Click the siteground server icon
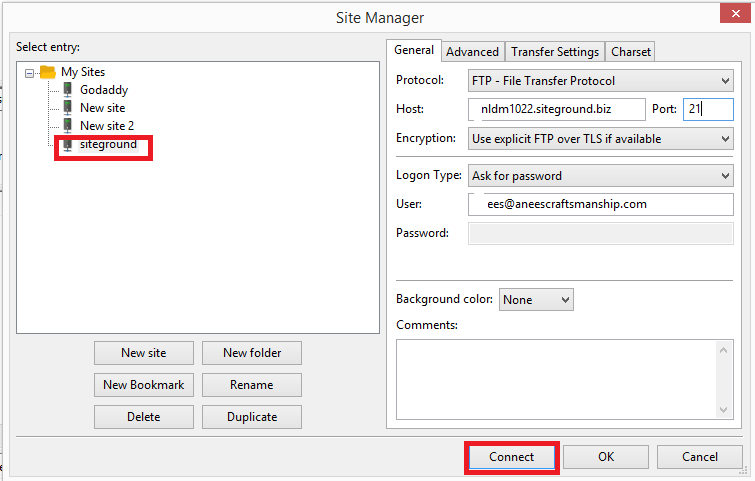 point(68,144)
